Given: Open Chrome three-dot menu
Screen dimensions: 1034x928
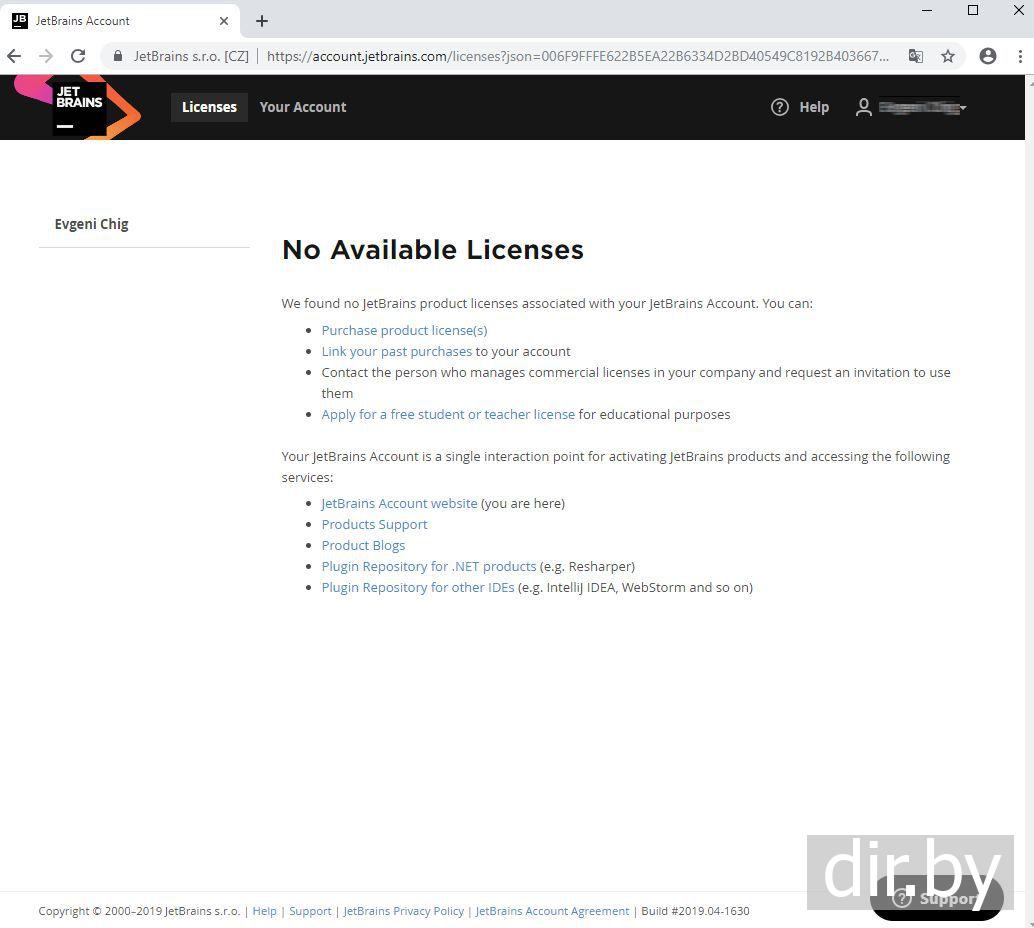Looking at the screenshot, I should click(1020, 56).
